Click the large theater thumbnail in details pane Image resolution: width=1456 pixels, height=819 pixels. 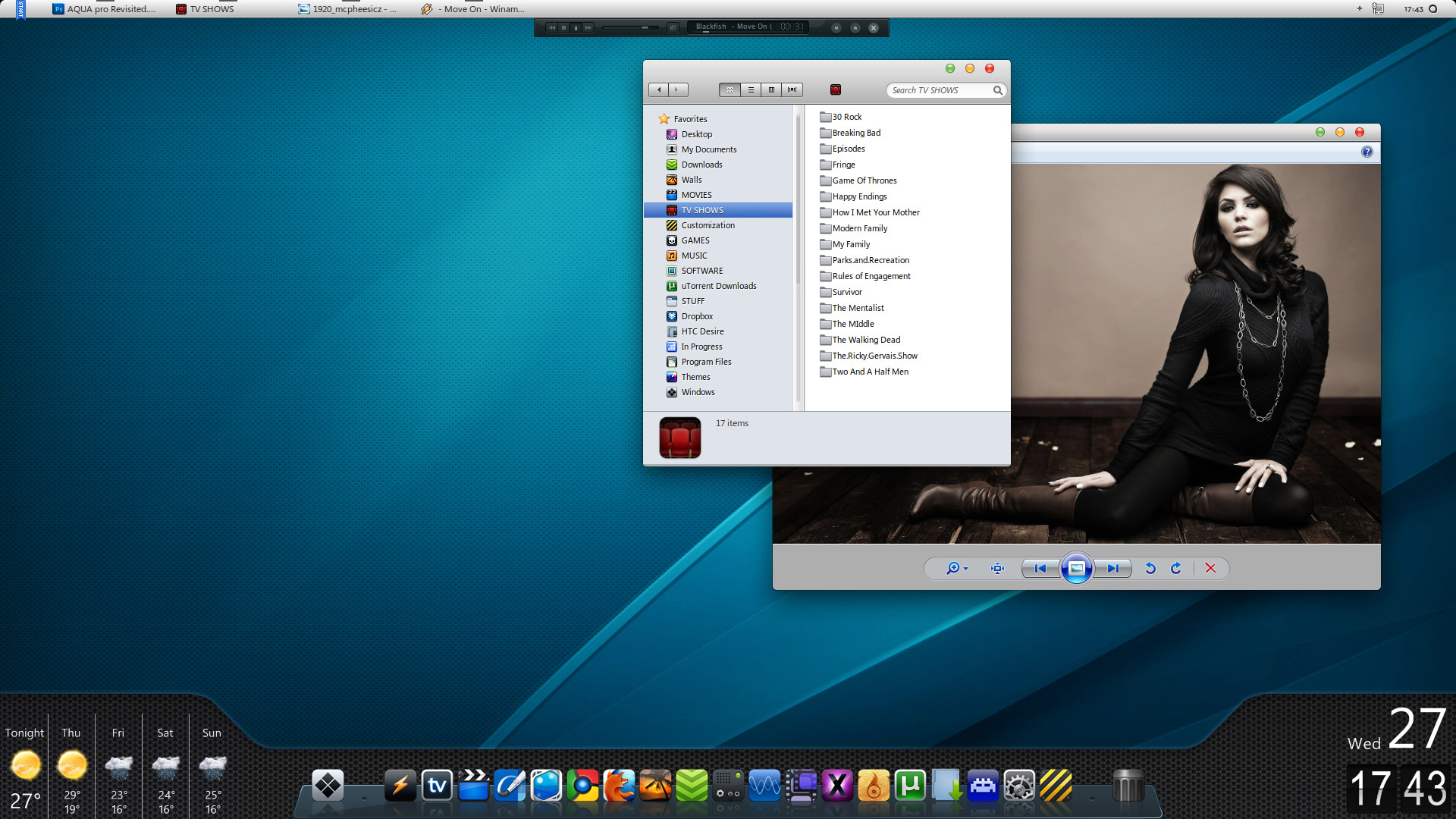click(680, 438)
